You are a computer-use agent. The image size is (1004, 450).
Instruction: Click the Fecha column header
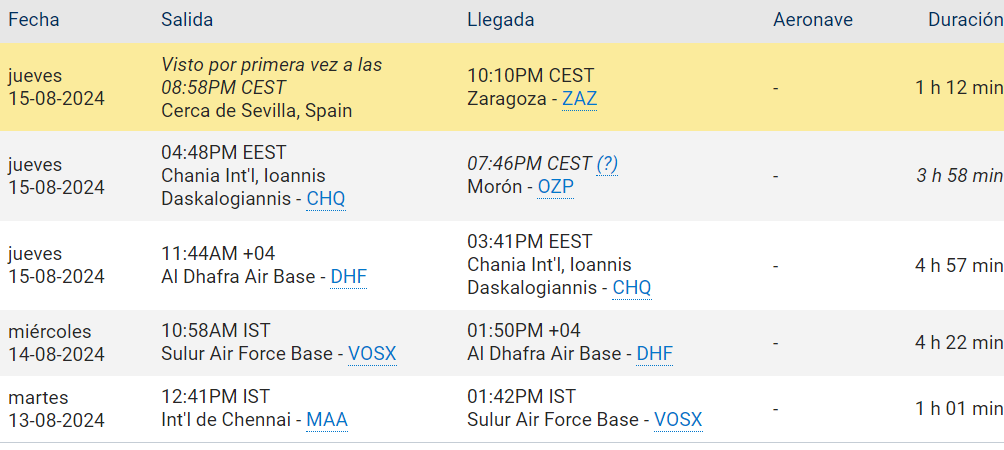click(34, 20)
